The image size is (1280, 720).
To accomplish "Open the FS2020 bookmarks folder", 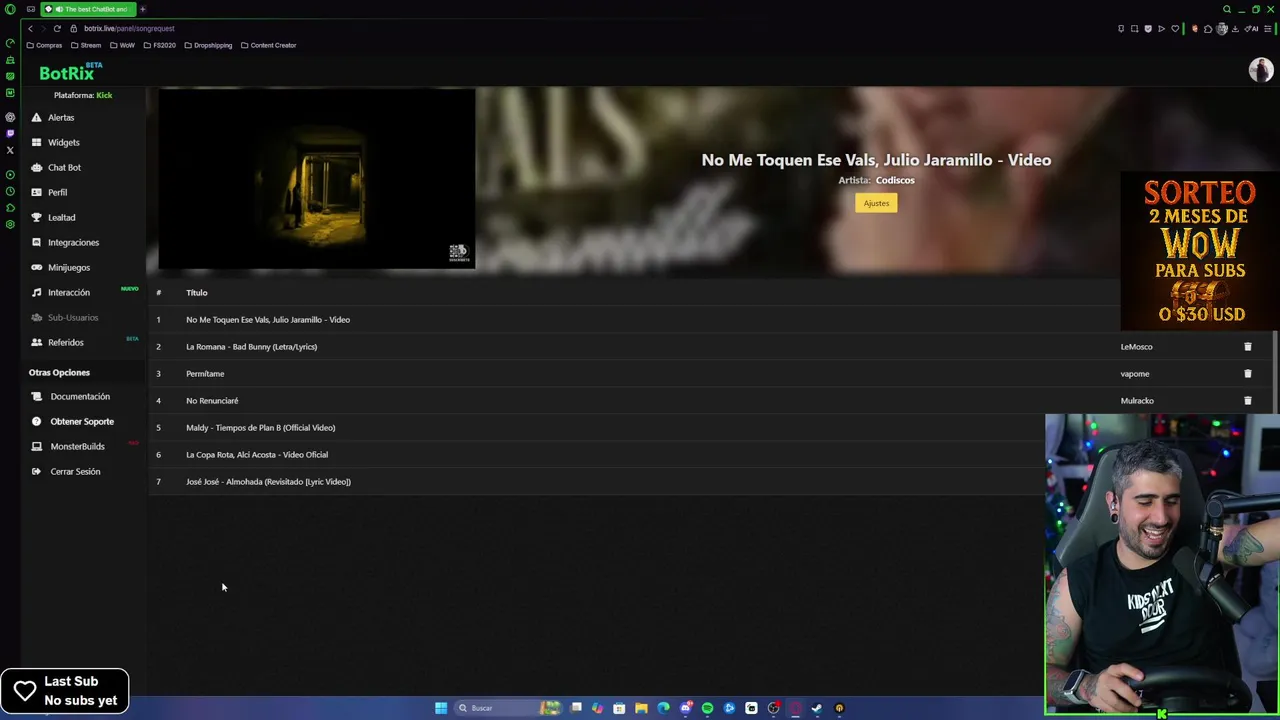I will 159,45.
